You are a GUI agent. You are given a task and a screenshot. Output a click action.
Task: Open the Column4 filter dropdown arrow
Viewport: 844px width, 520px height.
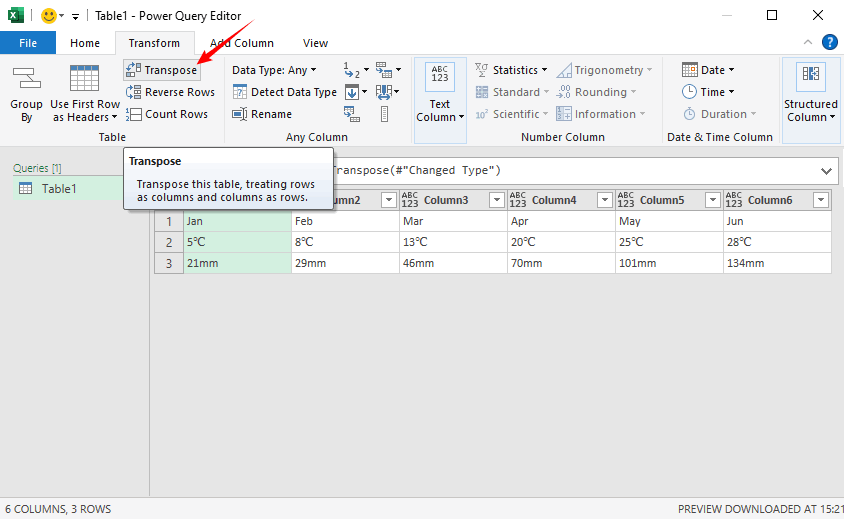tap(605, 200)
